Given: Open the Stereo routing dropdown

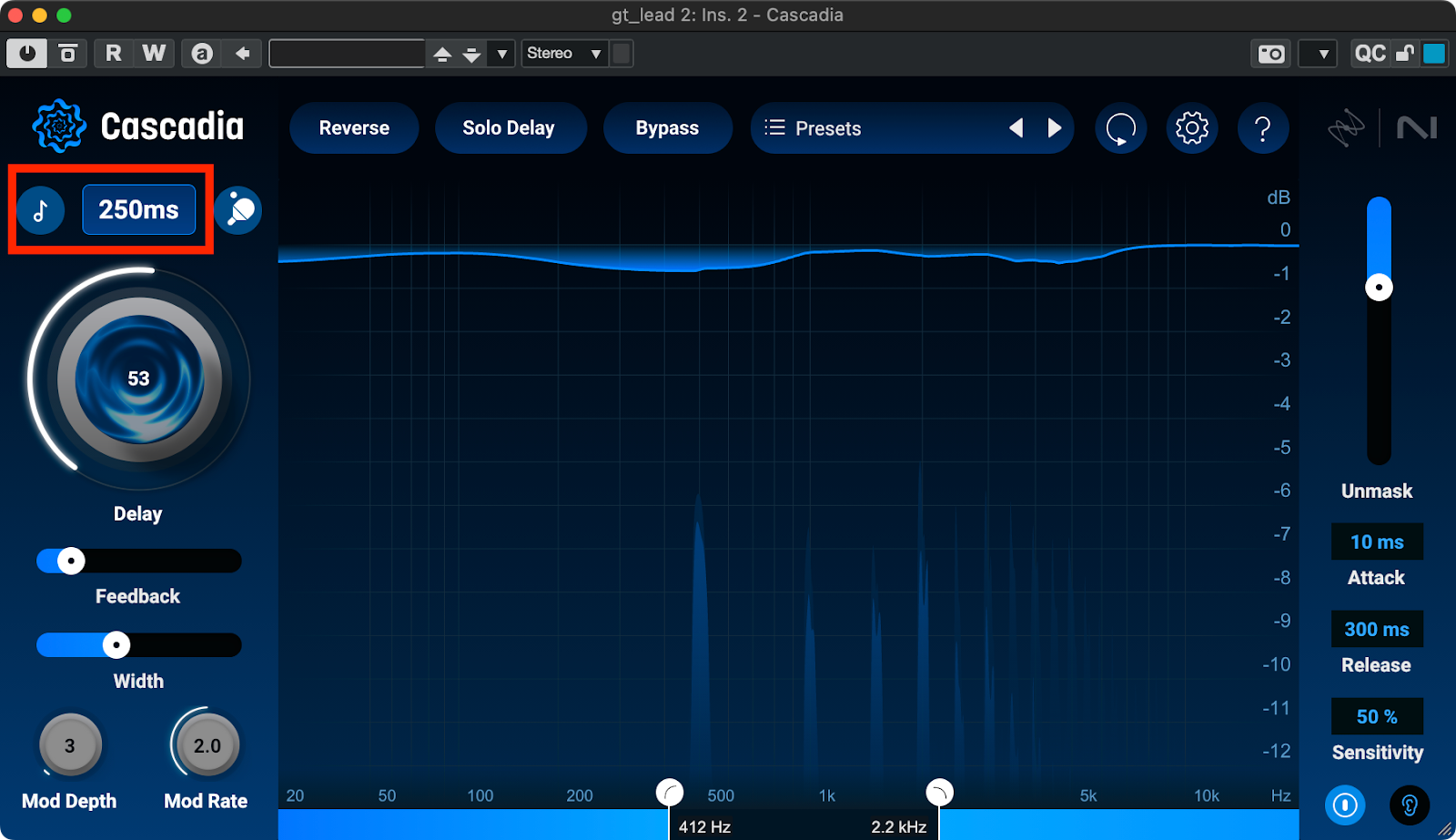Looking at the screenshot, I should (x=564, y=54).
